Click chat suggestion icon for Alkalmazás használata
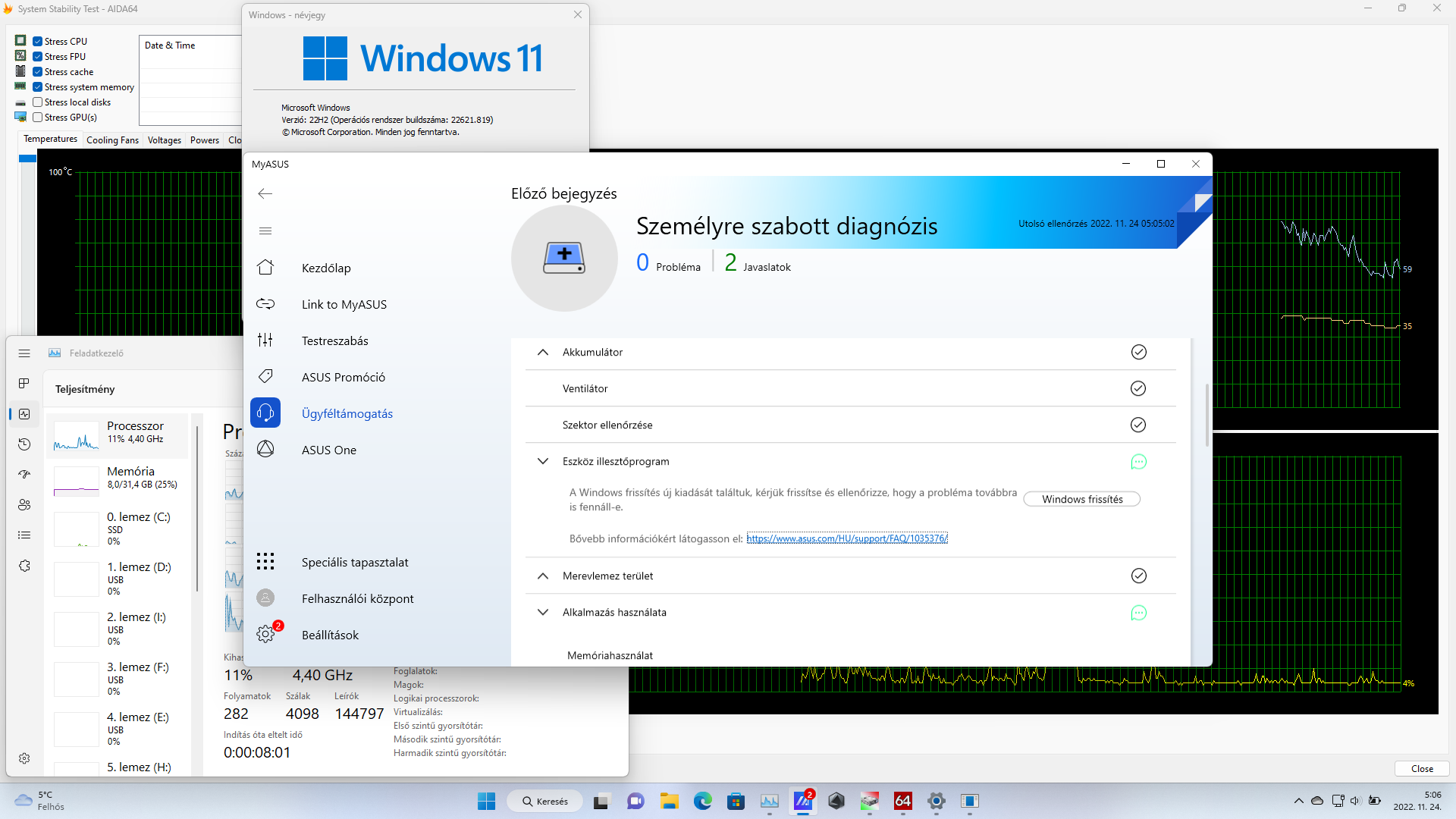This screenshot has width=1456, height=819. pyautogui.click(x=1138, y=613)
